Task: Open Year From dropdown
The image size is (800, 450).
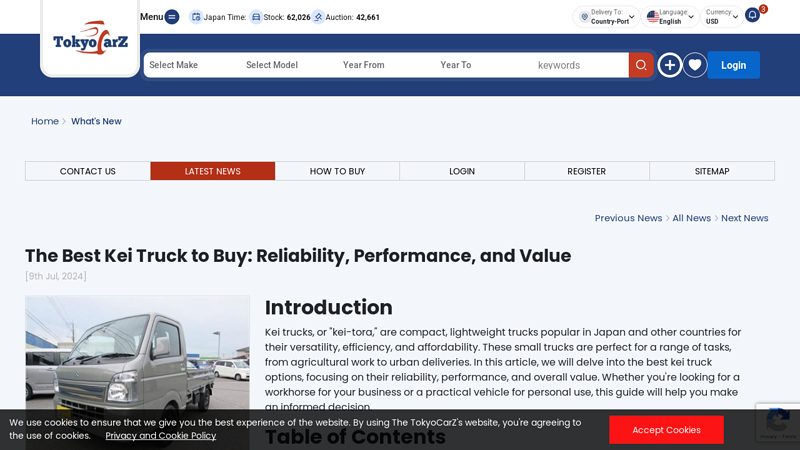Action: (x=385, y=65)
